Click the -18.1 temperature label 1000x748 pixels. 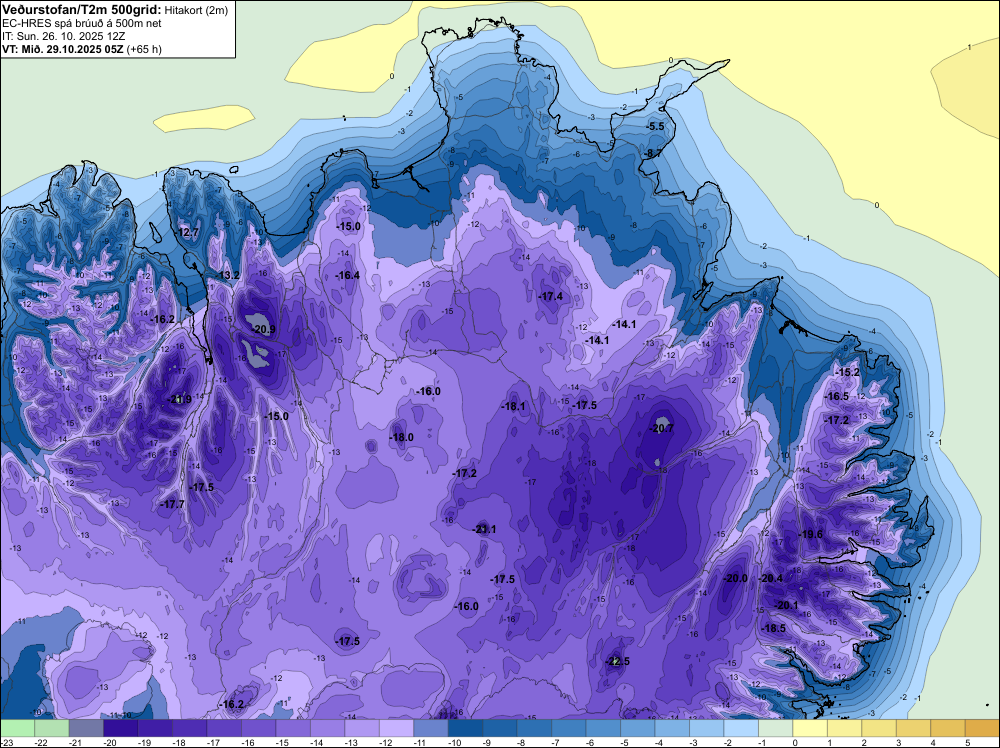pyautogui.click(x=513, y=406)
